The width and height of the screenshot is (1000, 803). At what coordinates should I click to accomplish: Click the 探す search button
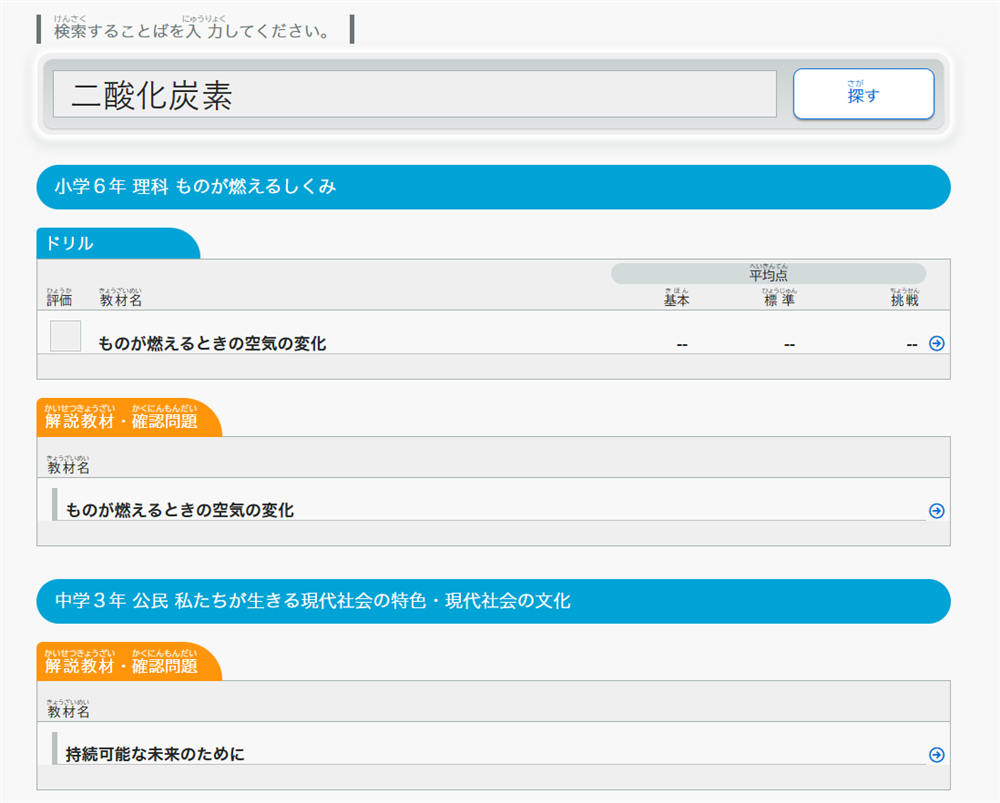coord(863,94)
